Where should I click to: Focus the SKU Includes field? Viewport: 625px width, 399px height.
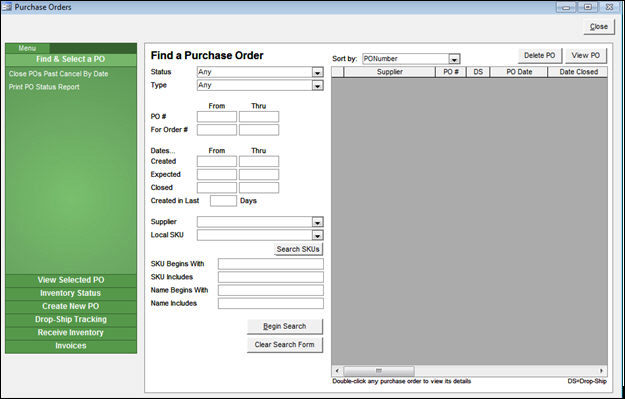click(x=271, y=277)
